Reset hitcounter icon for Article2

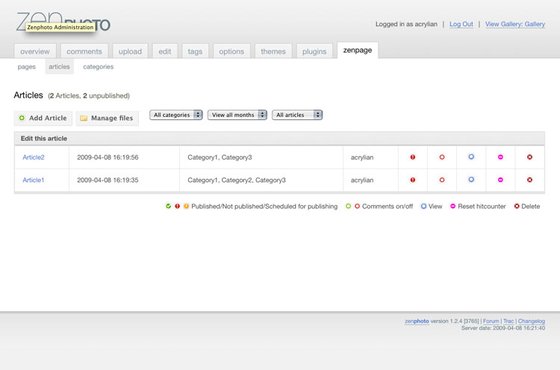(500, 157)
